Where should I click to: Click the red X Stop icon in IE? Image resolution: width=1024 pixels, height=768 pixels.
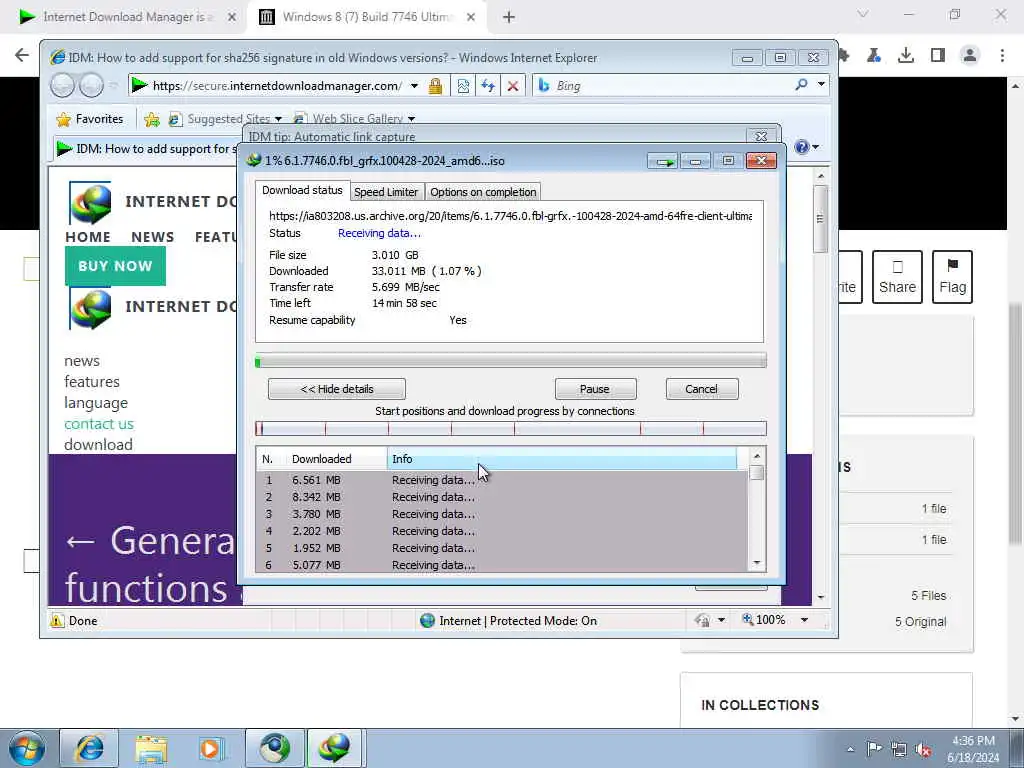point(513,86)
